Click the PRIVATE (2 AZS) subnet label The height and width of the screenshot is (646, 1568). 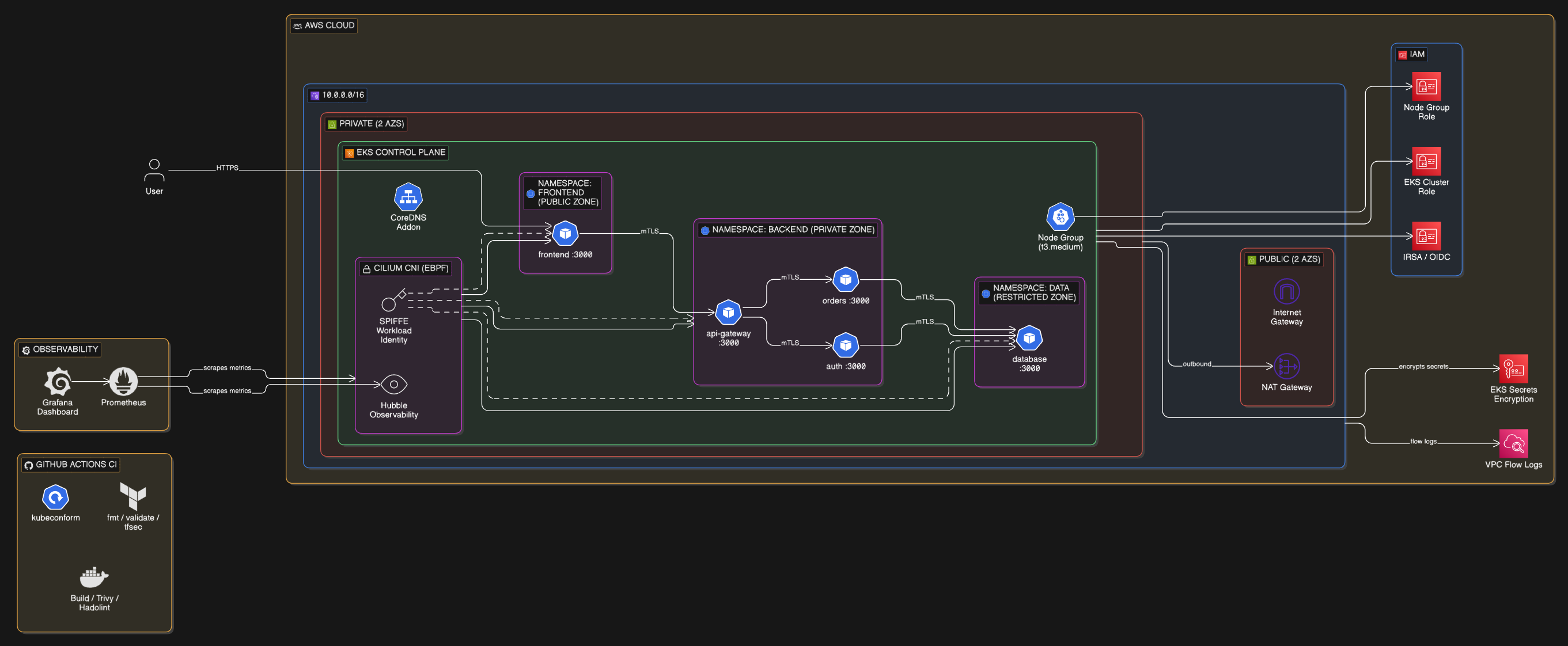coord(366,124)
